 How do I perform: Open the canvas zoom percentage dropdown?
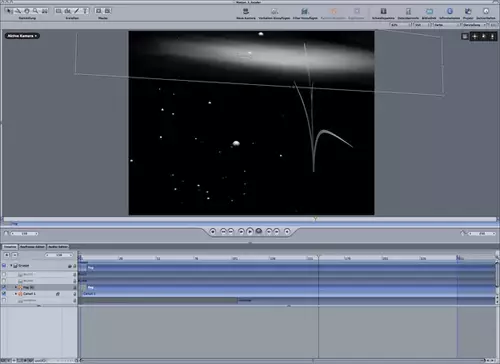tap(401, 25)
